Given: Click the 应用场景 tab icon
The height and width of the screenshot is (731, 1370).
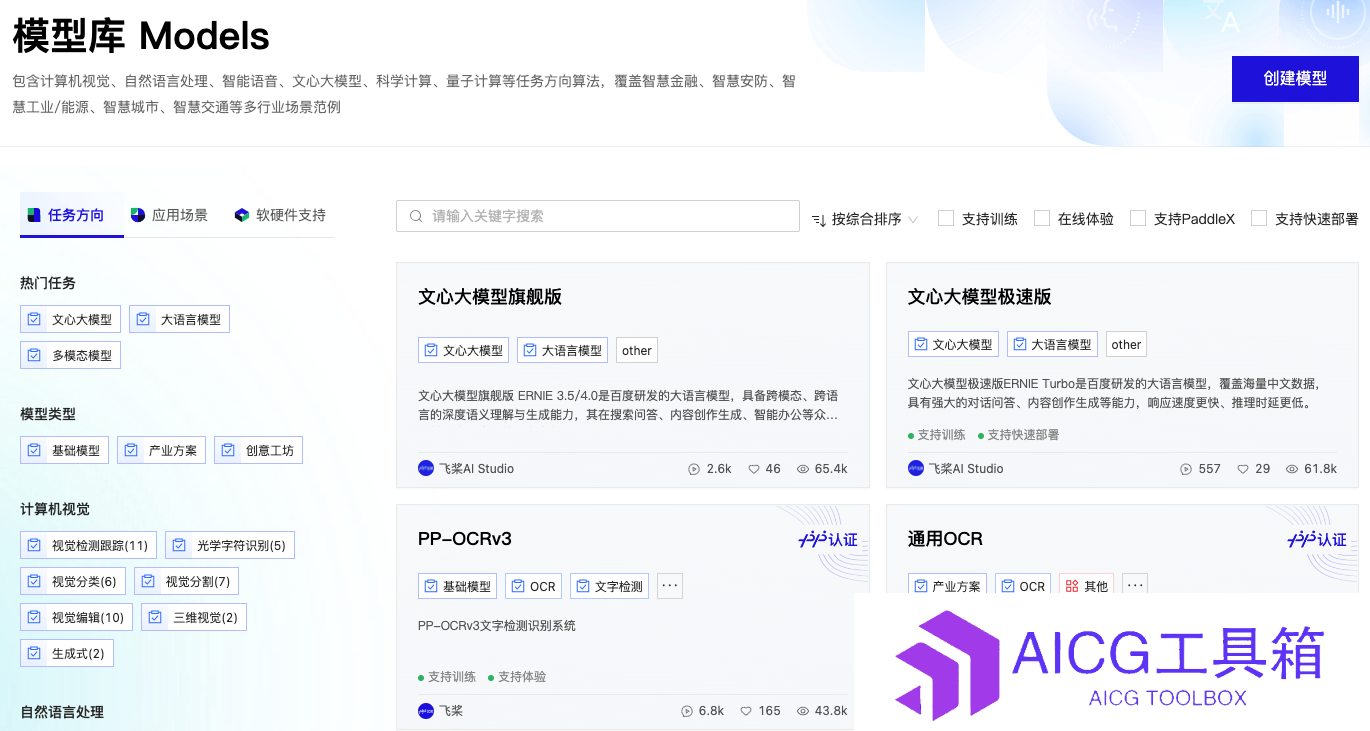Looking at the screenshot, I should click(x=138, y=215).
